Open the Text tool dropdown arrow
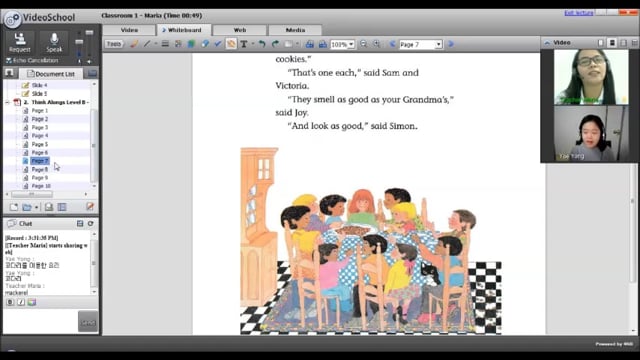The width and height of the screenshot is (640, 360). (253, 44)
